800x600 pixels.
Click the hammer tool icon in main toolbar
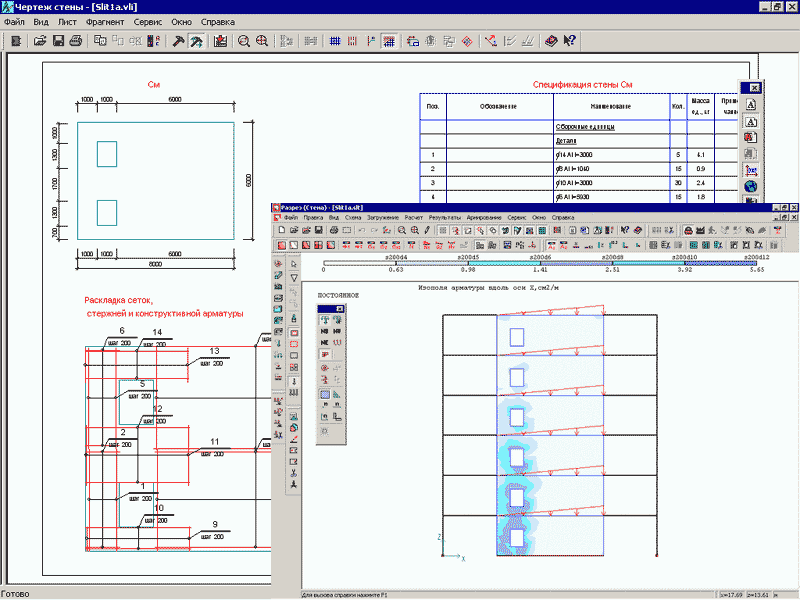[x=178, y=41]
